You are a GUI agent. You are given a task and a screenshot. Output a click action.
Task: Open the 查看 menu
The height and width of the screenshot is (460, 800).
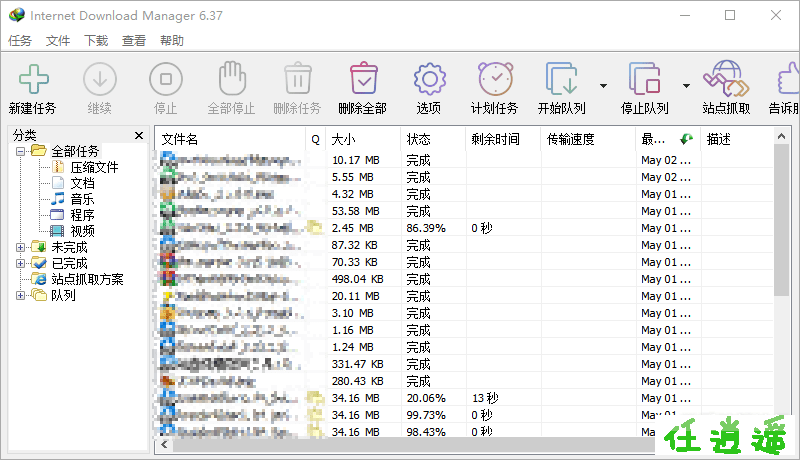pos(134,40)
